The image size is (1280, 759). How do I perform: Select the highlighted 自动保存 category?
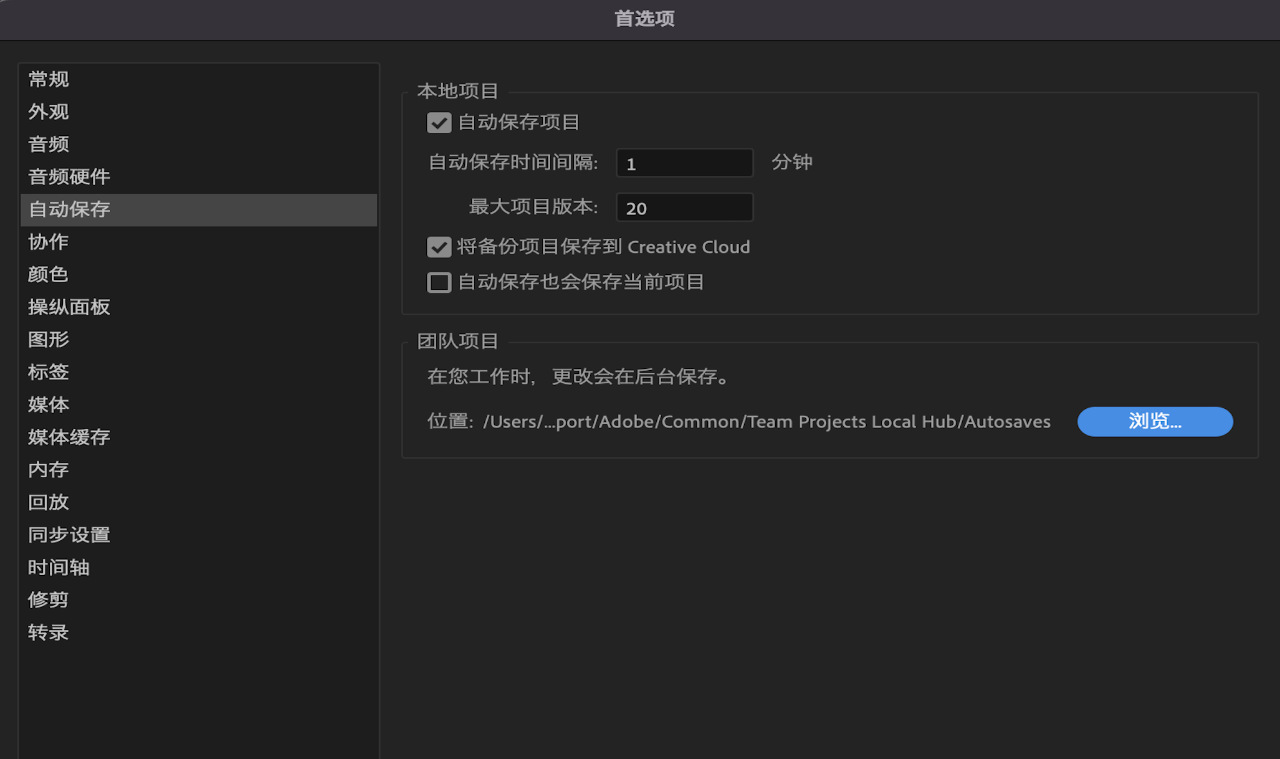tap(199, 210)
